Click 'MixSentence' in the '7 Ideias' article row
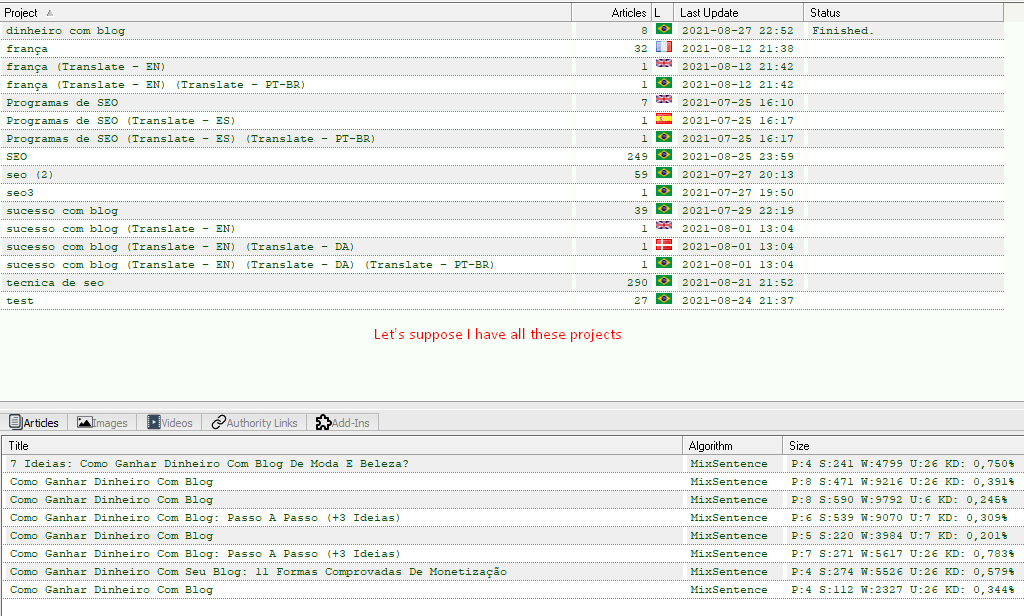Image resolution: width=1024 pixels, height=616 pixels. click(x=729, y=464)
